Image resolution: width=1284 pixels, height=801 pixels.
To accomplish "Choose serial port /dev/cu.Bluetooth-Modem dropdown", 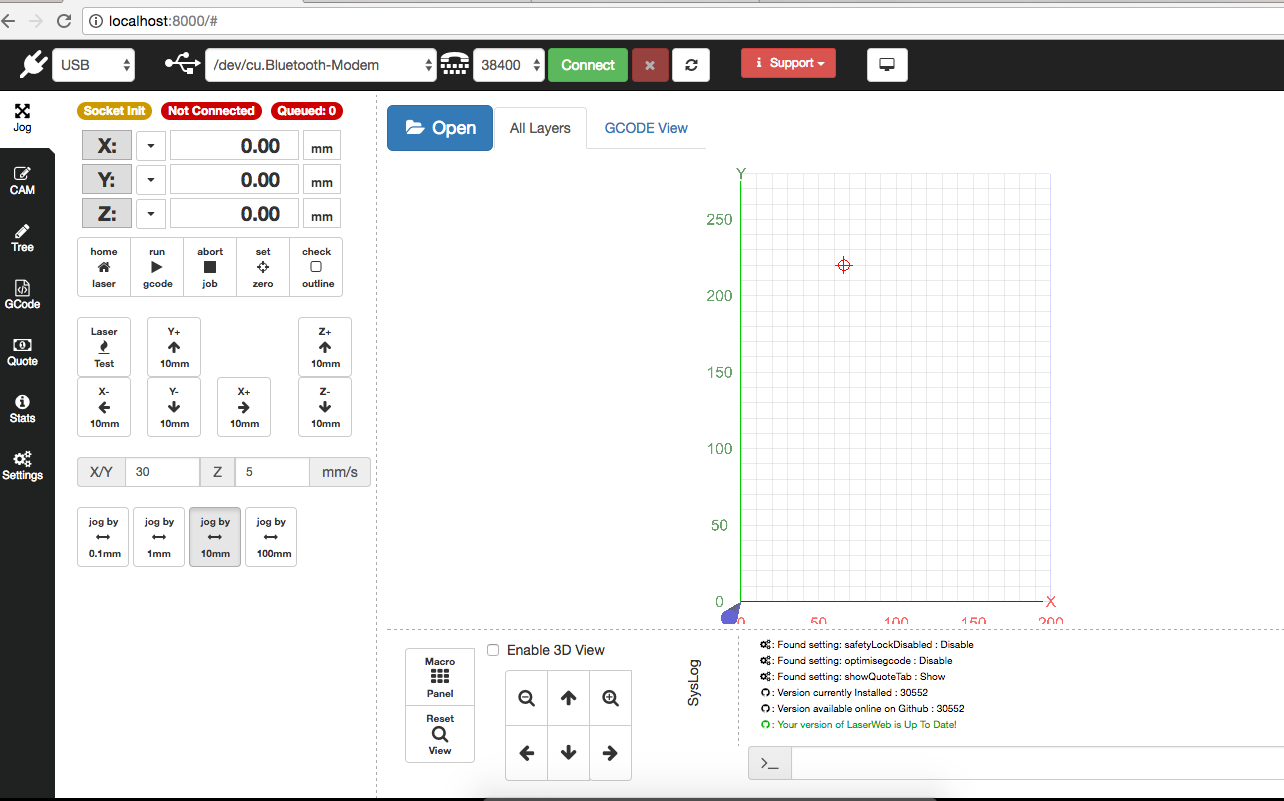I will [x=320, y=65].
